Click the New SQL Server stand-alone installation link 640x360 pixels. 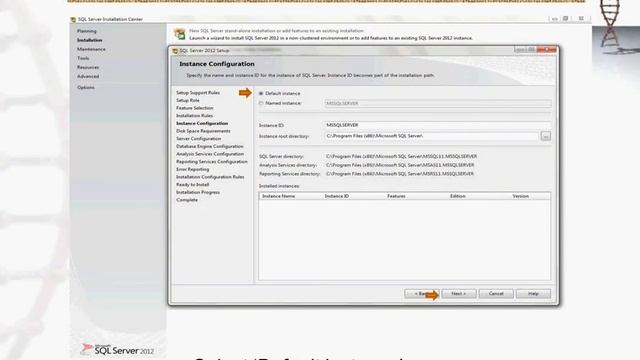coord(276,31)
